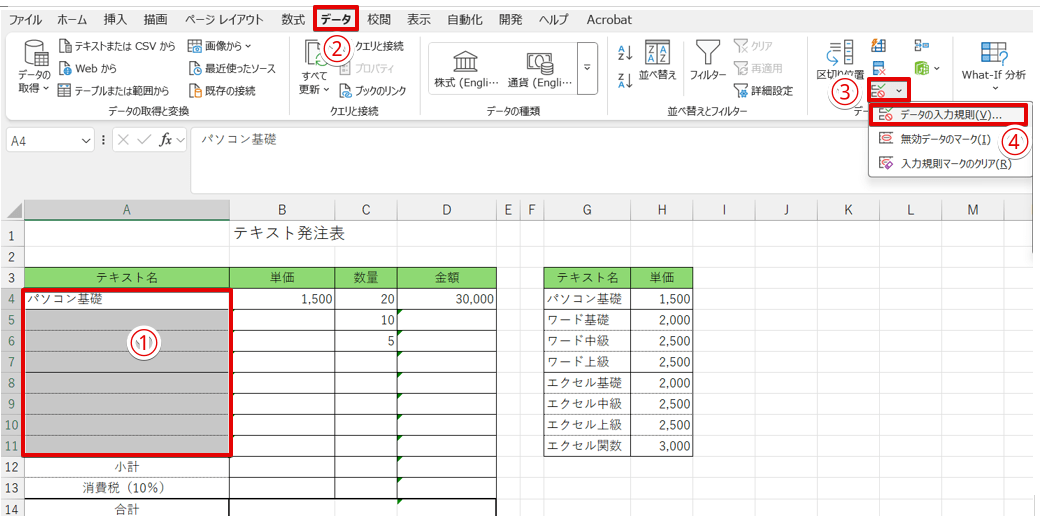Click the data model manage icon
The width and height of the screenshot is (1040, 516).
[921, 68]
